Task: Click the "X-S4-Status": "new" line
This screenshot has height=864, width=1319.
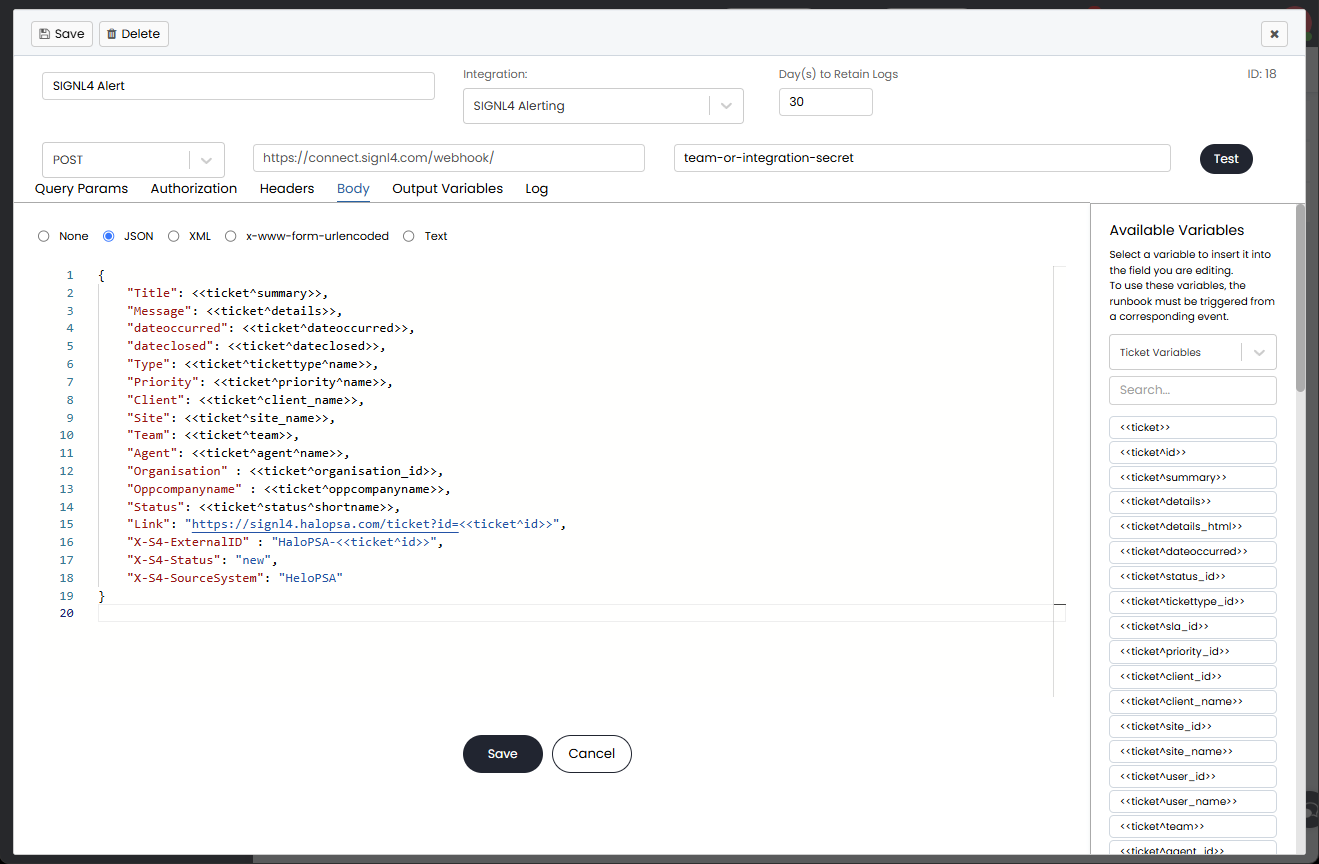Action: (x=202, y=560)
